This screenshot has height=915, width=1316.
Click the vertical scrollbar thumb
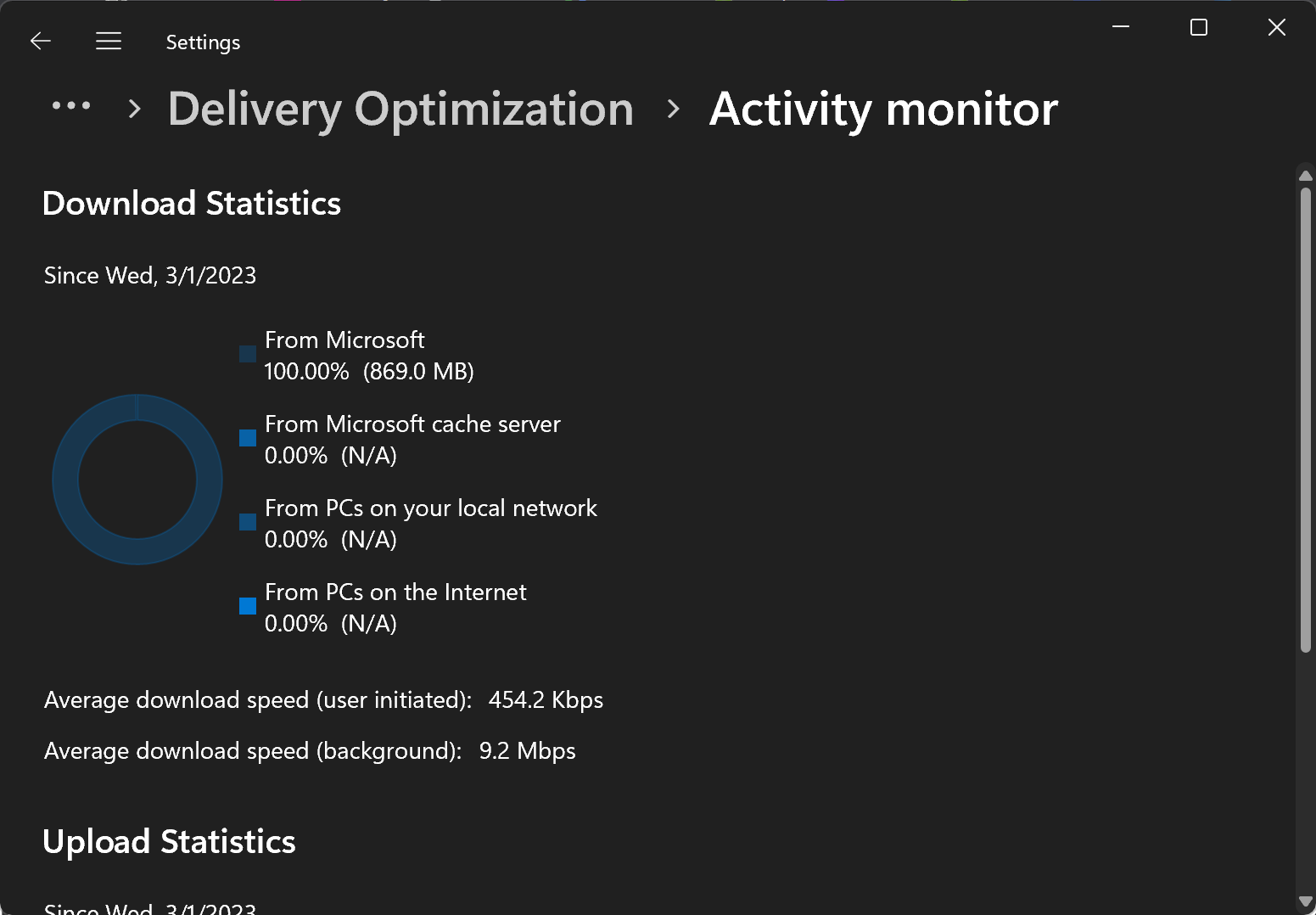(x=1306, y=419)
